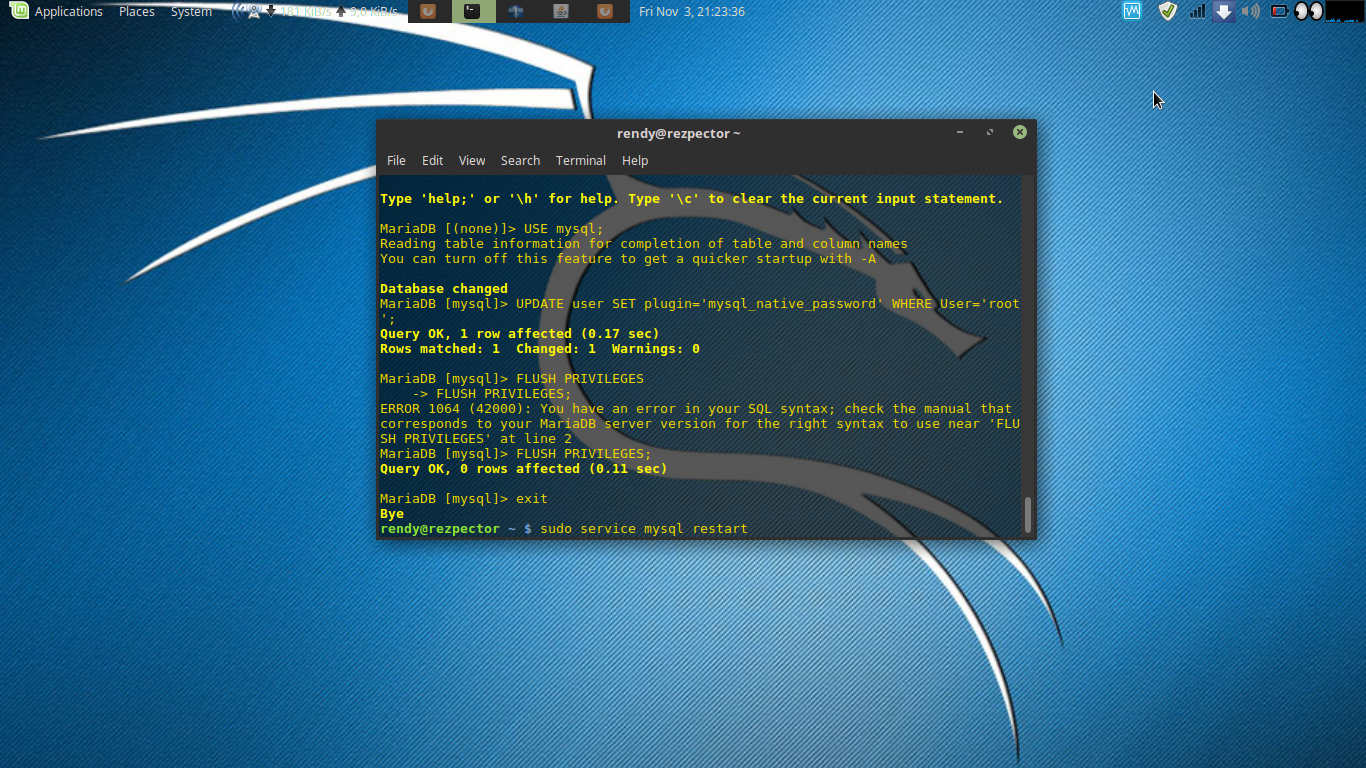Check the battery status indicator
Image resolution: width=1366 pixels, height=768 pixels.
click(x=1279, y=11)
